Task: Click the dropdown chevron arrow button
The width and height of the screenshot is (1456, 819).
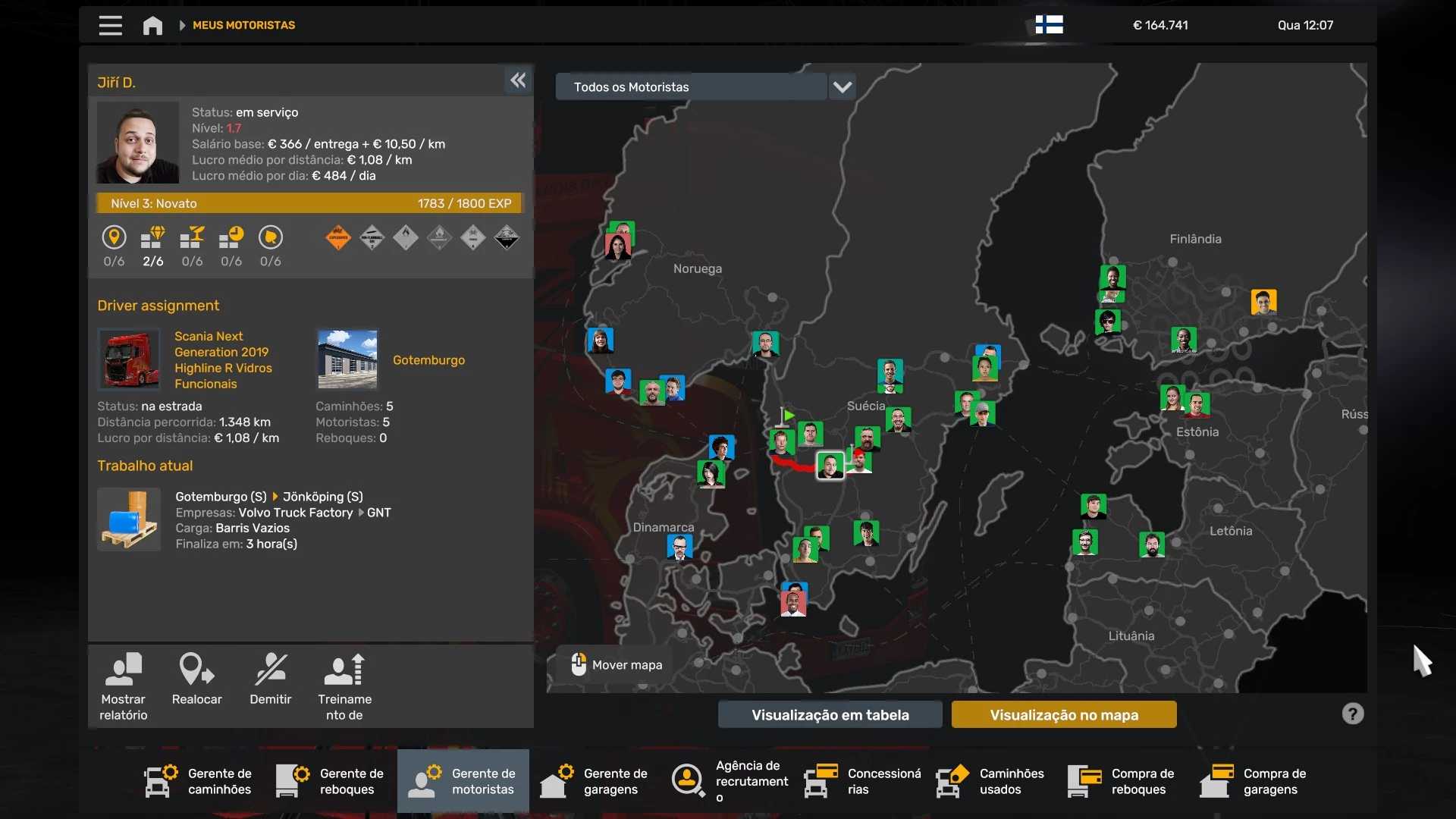Action: coord(843,87)
